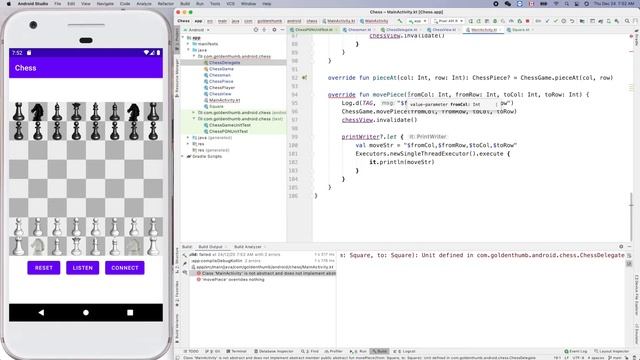This screenshot has height=360, width=640.
Task: Click the select opened file target icon
Action: pyautogui.click(x=256, y=30)
